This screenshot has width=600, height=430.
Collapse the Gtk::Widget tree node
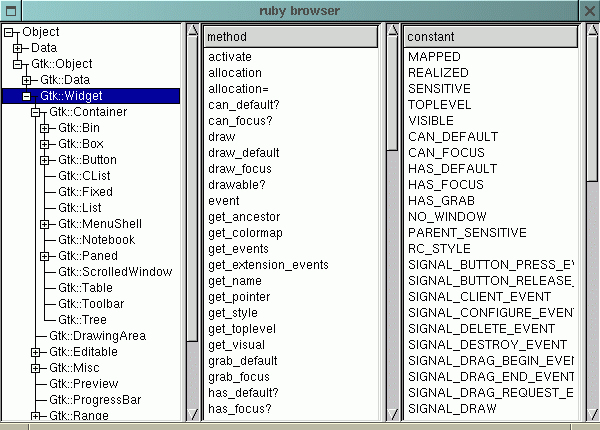[27, 96]
